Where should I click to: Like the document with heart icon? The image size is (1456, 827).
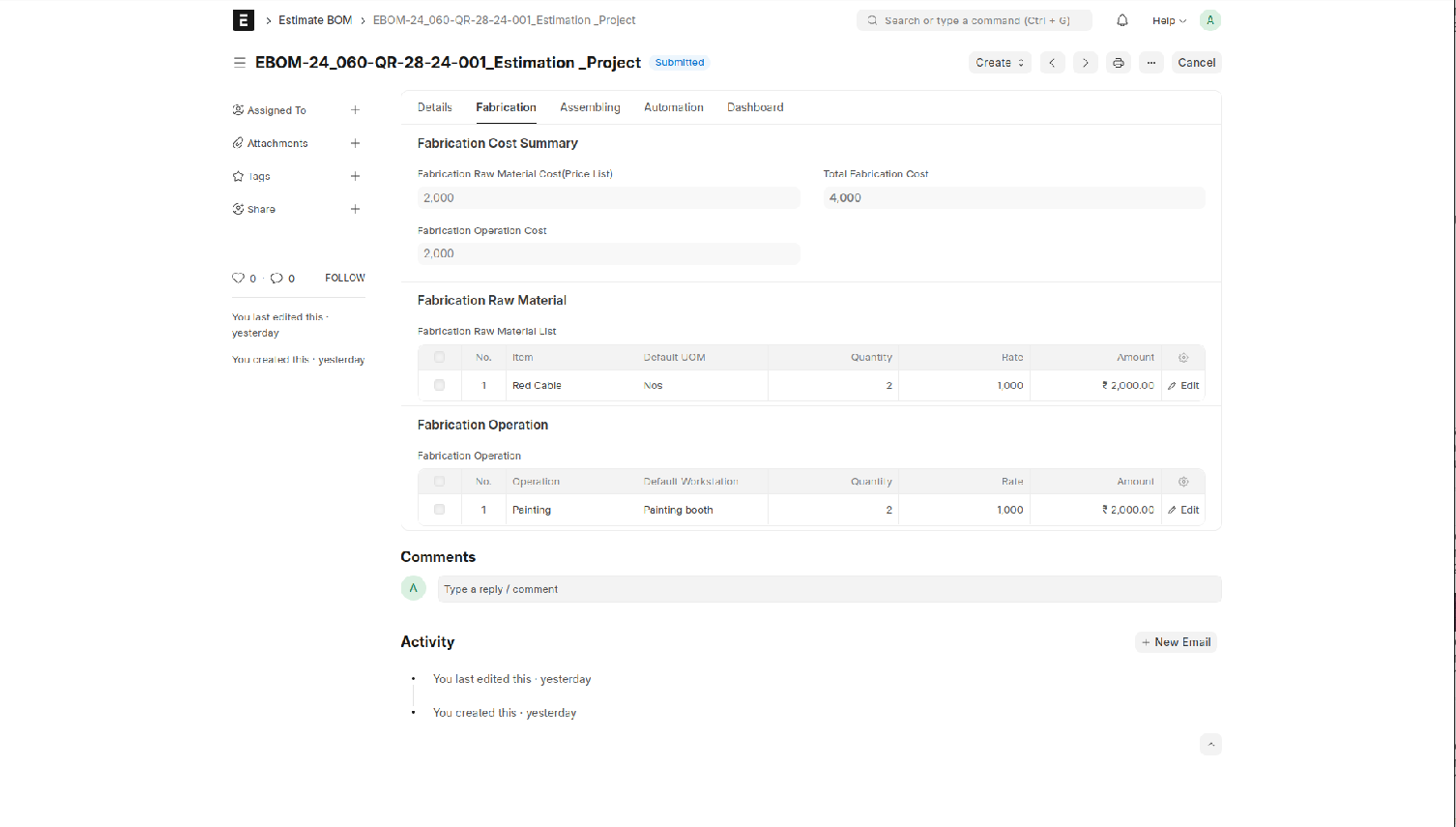click(x=238, y=279)
